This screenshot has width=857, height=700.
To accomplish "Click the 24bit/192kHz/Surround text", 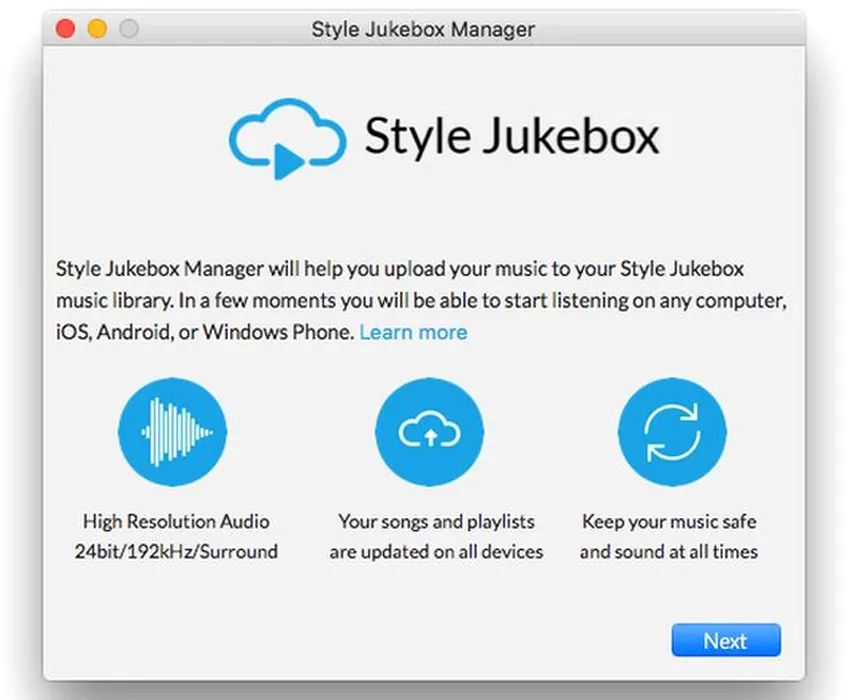I will pyautogui.click(x=176, y=551).
